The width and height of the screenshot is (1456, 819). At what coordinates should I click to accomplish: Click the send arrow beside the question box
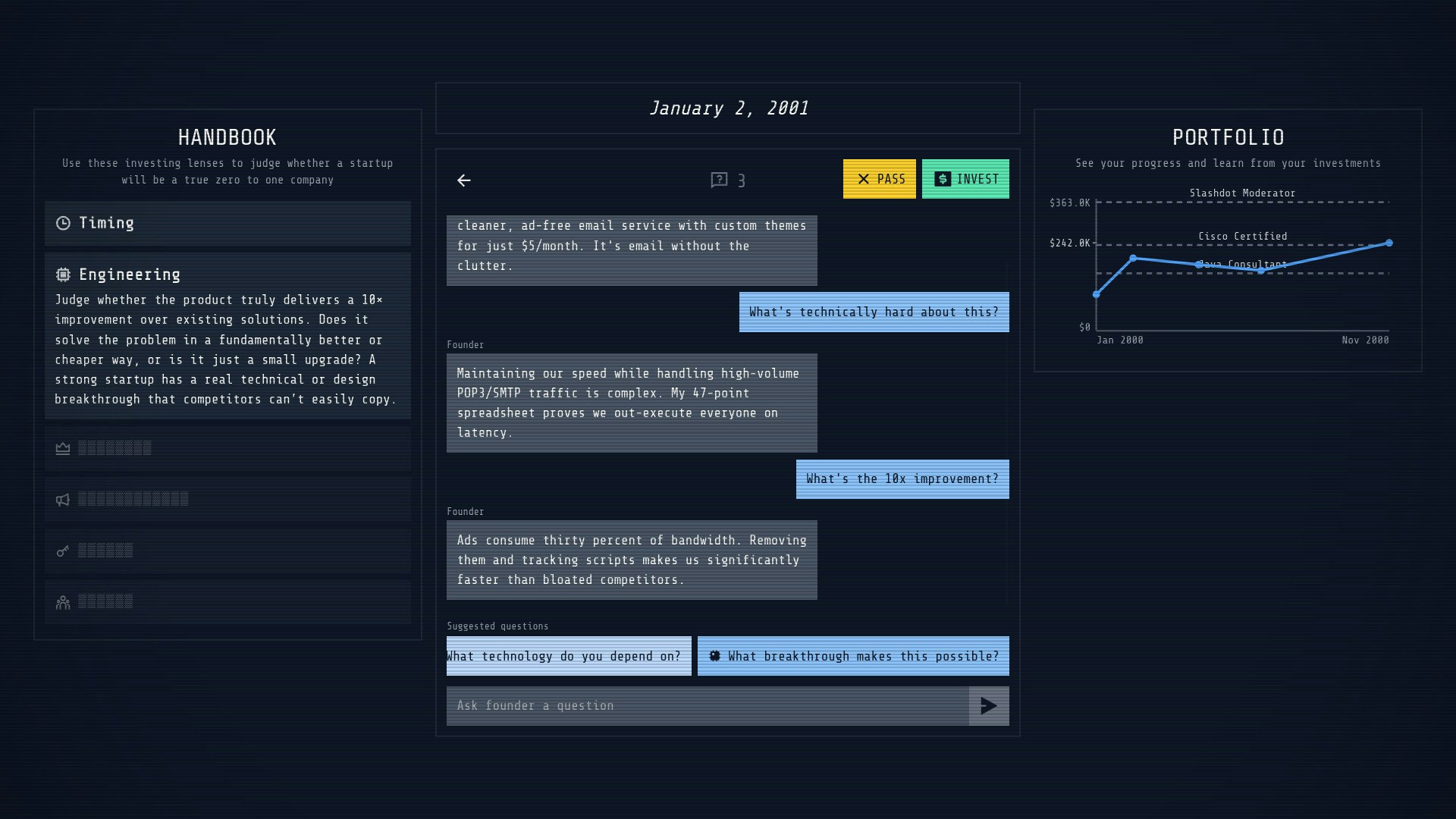pyautogui.click(x=989, y=705)
